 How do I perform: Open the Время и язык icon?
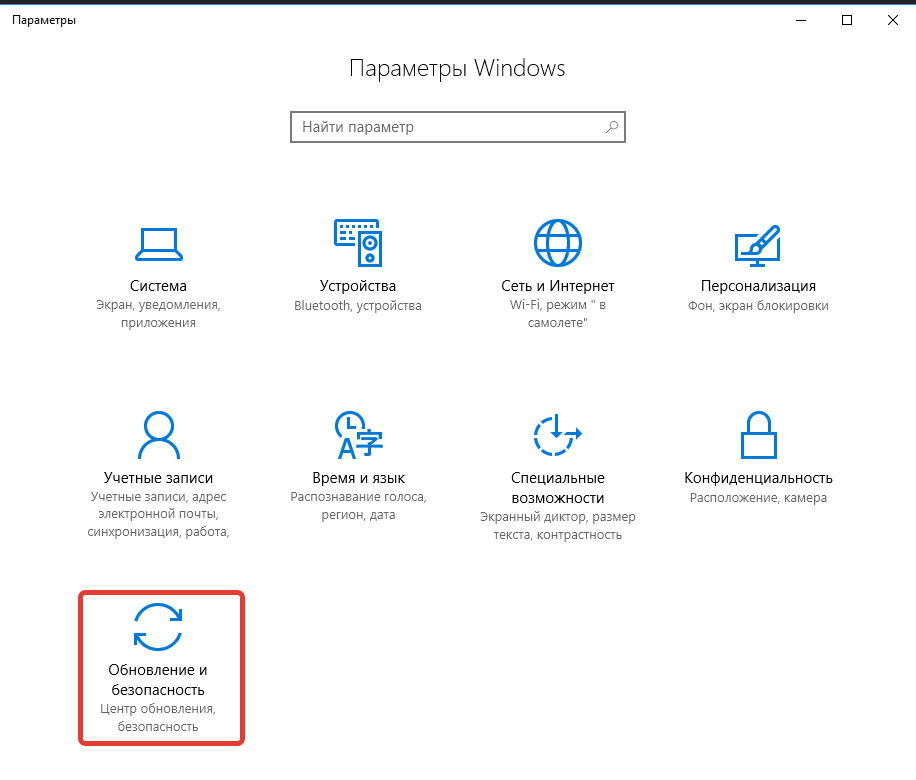coord(358,435)
